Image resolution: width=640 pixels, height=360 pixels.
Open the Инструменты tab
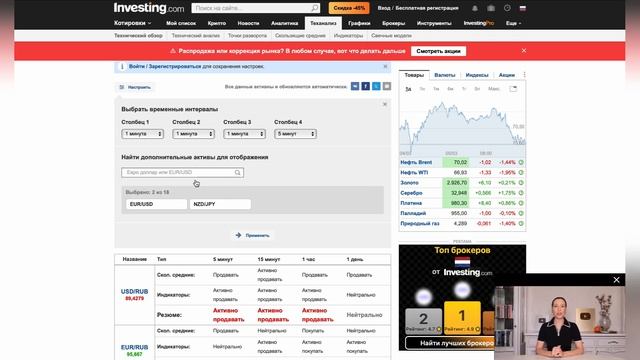point(434,23)
